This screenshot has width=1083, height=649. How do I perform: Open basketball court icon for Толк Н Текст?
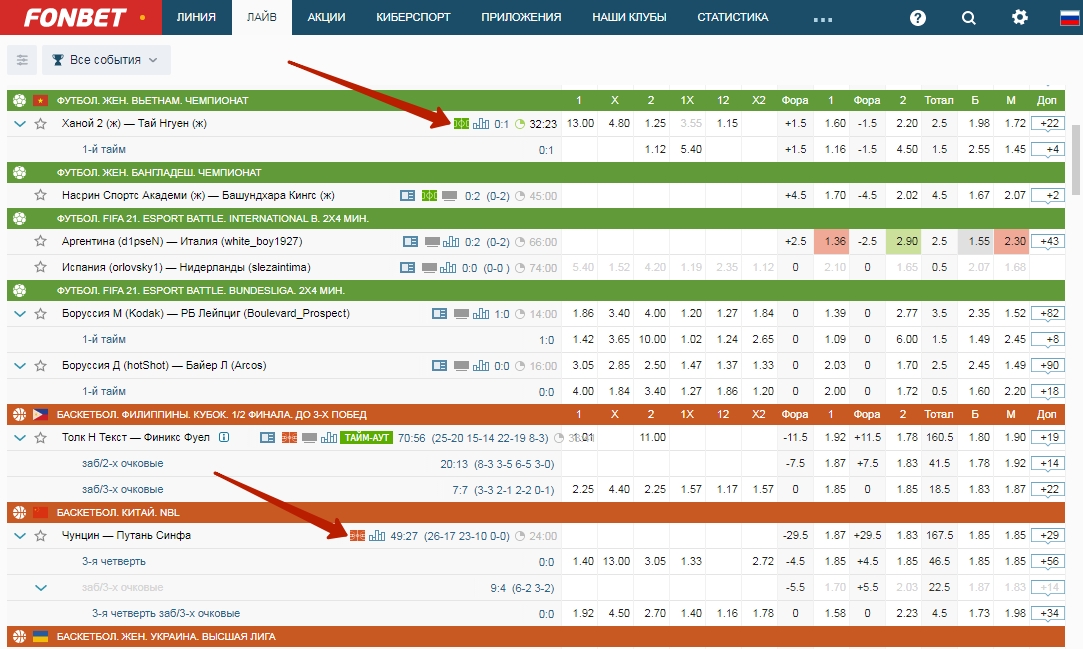pyautogui.click(x=289, y=438)
